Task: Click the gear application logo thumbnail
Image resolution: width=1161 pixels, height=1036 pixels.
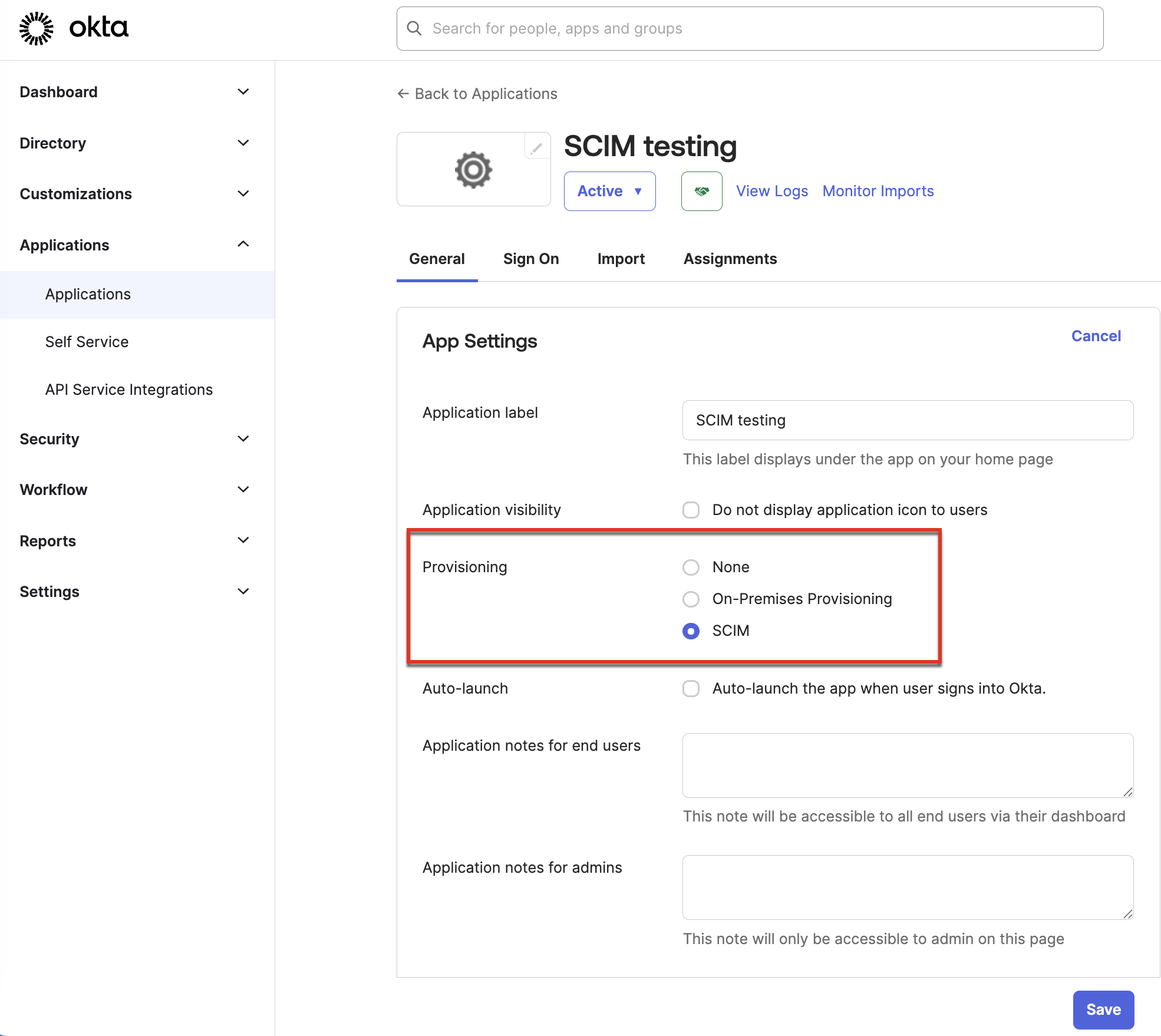Action: pos(473,169)
